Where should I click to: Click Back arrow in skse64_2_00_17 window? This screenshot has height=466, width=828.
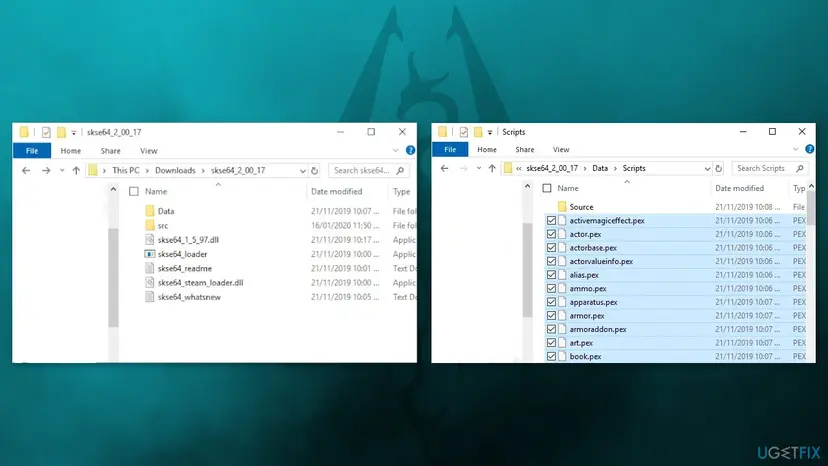click(26, 171)
